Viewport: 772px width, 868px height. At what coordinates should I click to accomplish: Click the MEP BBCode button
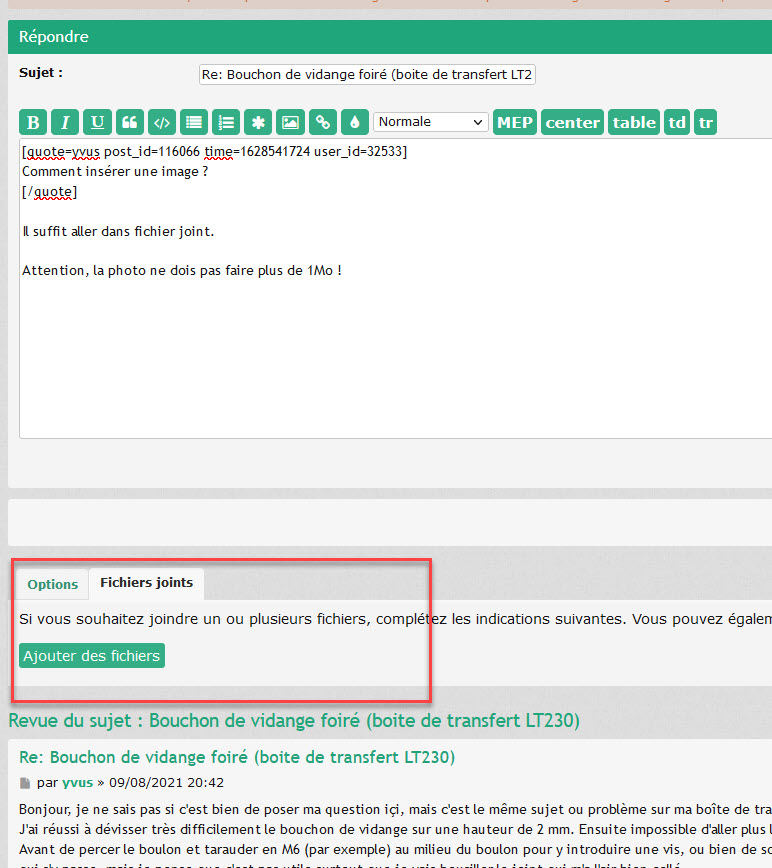point(515,123)
